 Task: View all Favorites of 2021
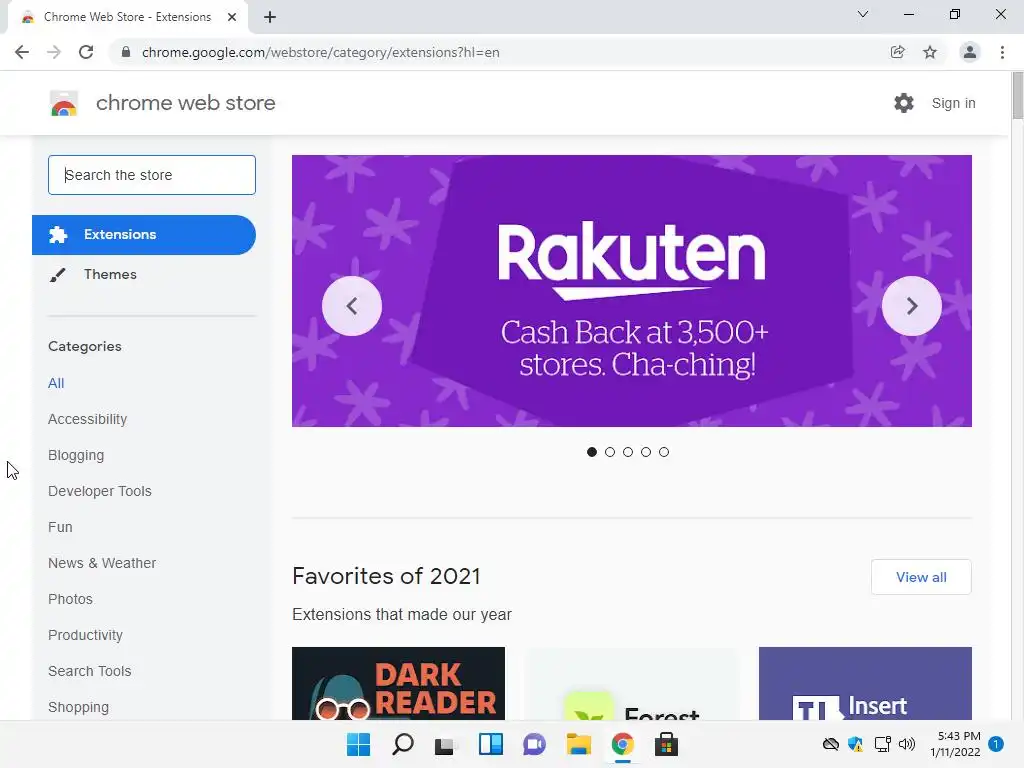point(921,577)
